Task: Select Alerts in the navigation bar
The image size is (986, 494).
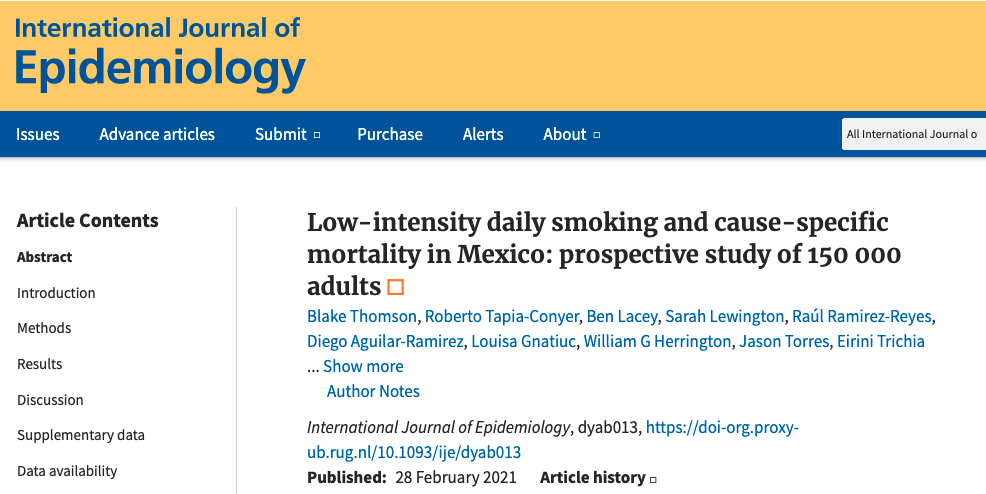Action: pos(483,134)
